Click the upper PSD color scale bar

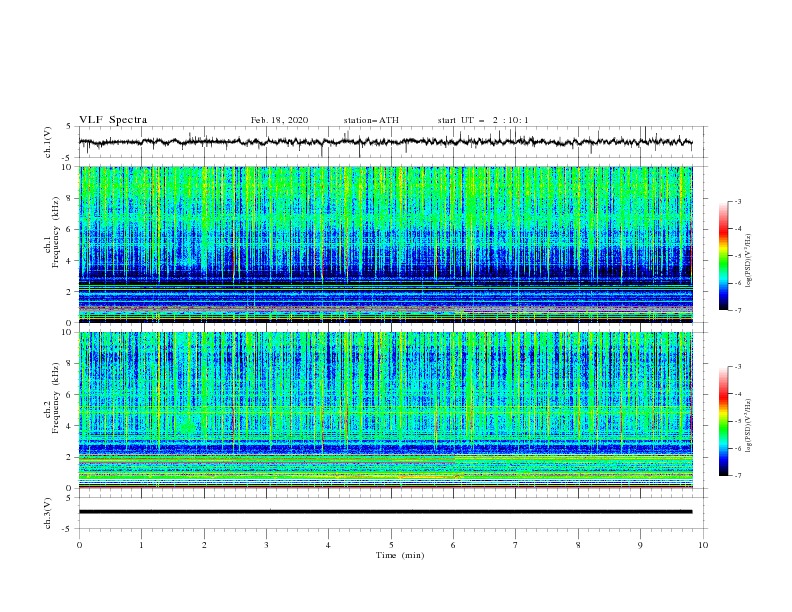click(723, 256)
